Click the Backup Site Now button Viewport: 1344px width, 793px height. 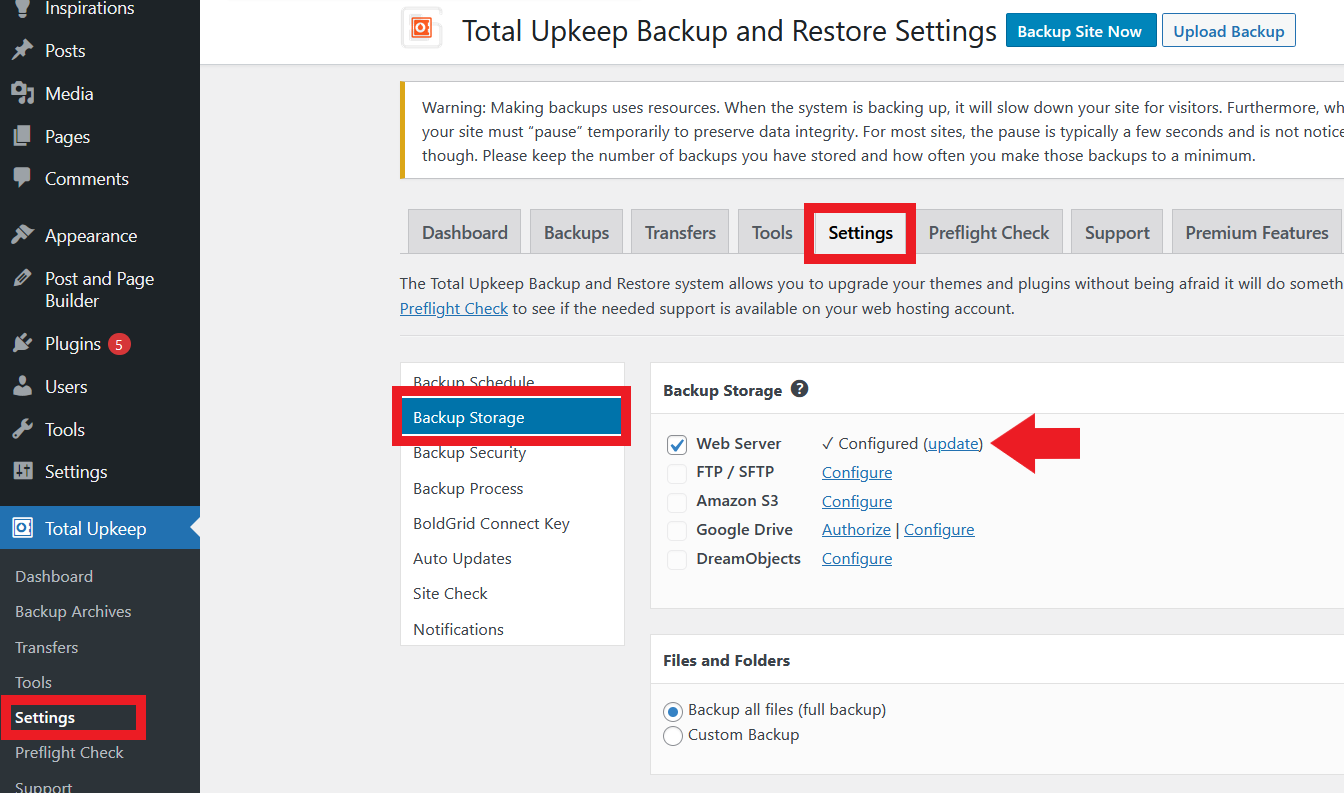[1081, 30]
